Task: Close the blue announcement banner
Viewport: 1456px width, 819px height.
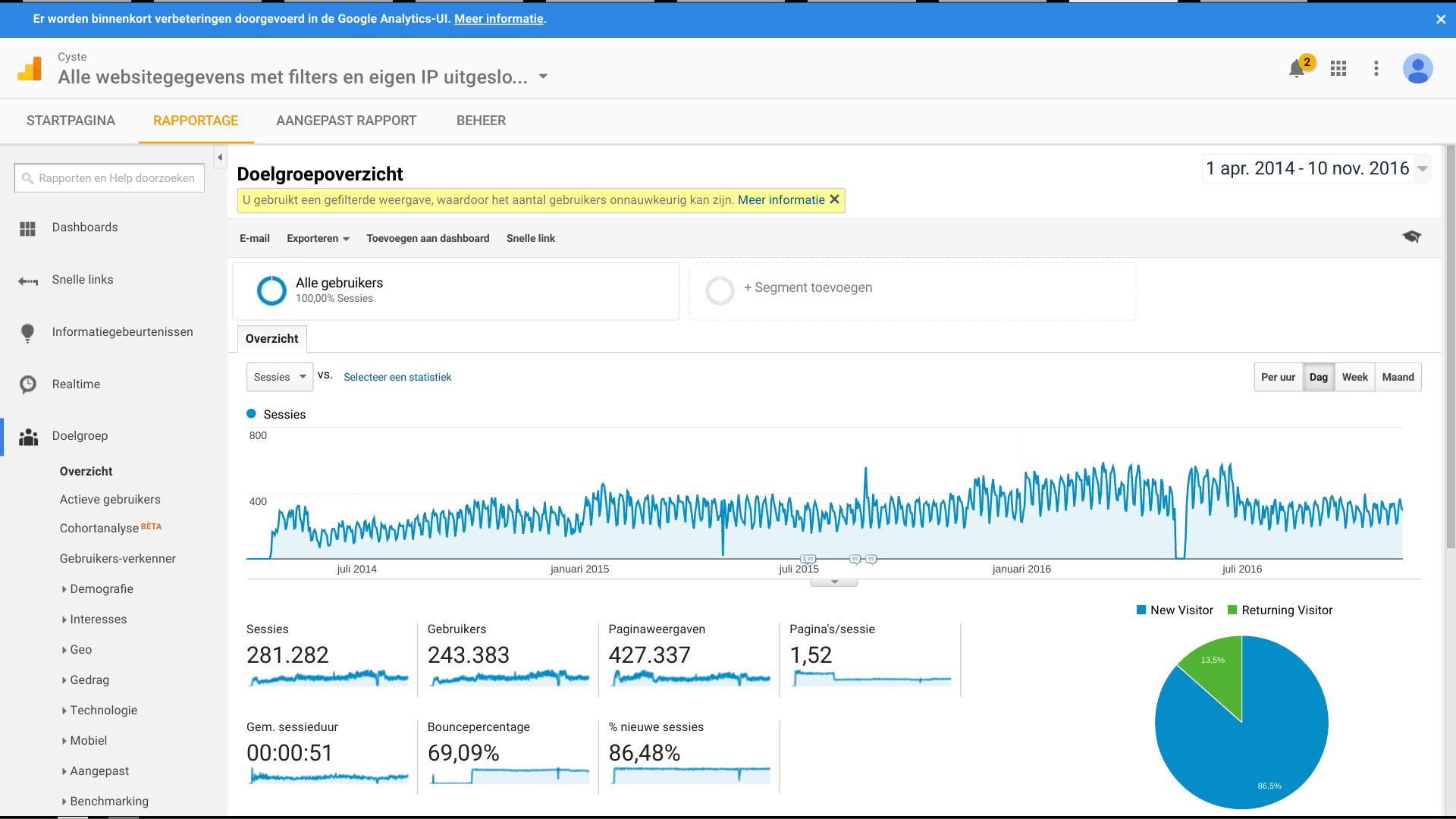Action: click(1441, 19)
